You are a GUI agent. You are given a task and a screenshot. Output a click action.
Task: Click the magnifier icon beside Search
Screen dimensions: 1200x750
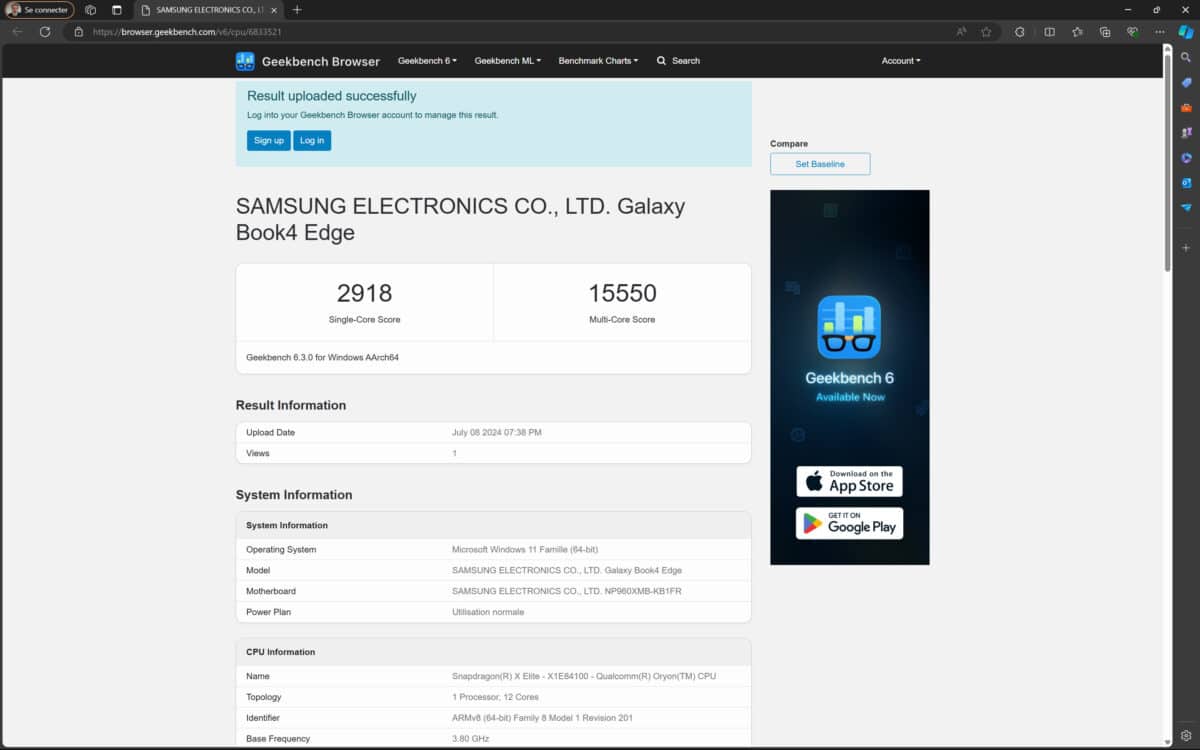[x=661, y=61]
